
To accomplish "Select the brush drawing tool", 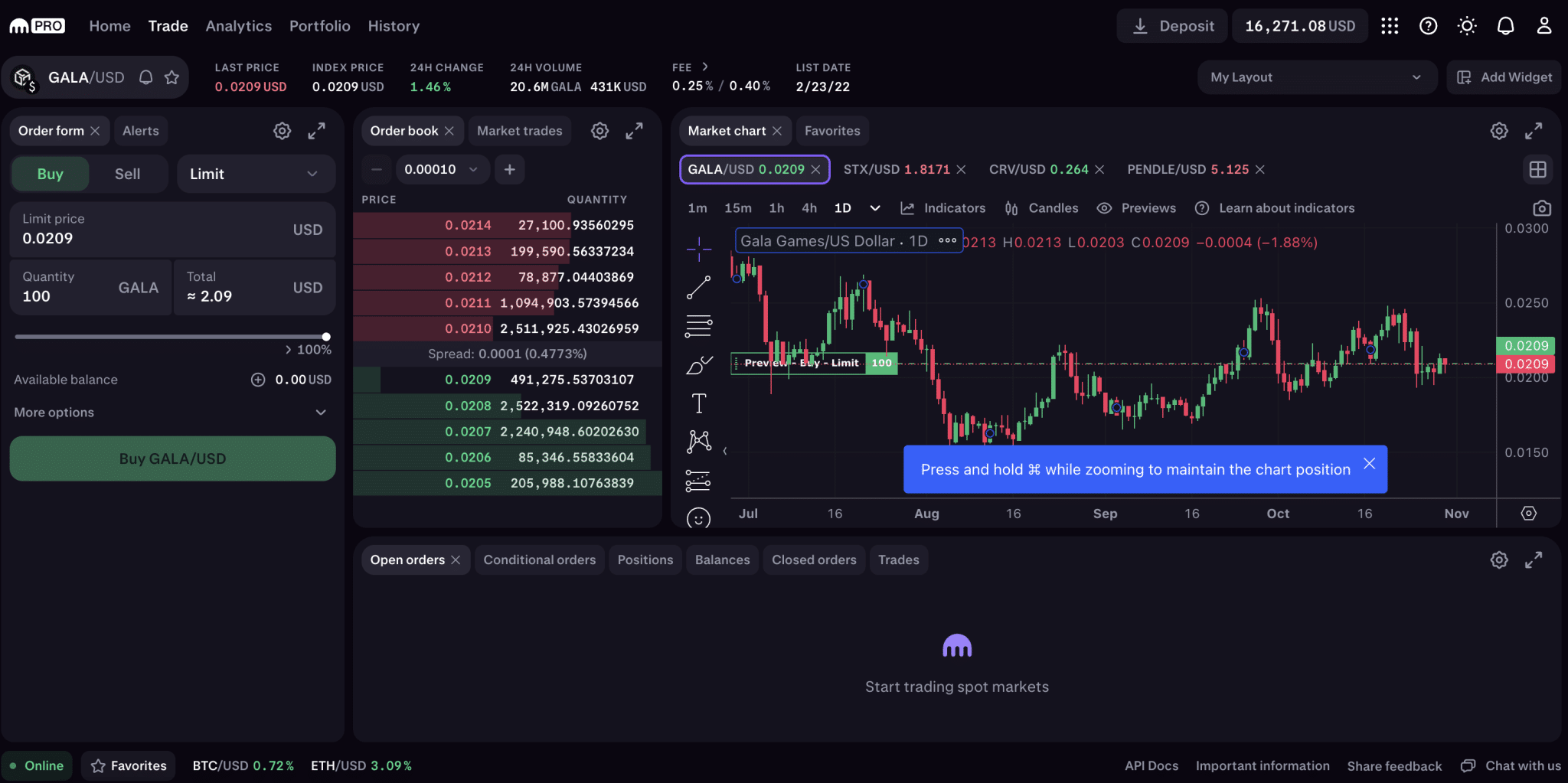I will 698,365.
